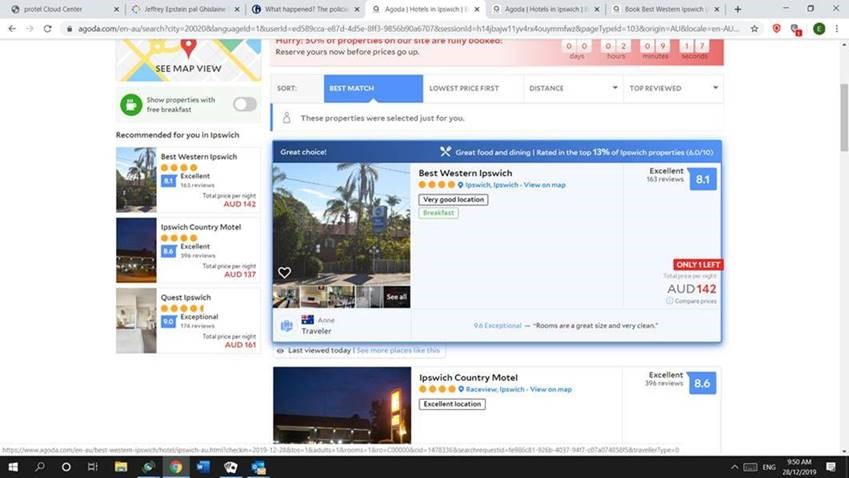Click the Excellent location tag
Viewport: 849px width, 478px height.
[452, 404]
